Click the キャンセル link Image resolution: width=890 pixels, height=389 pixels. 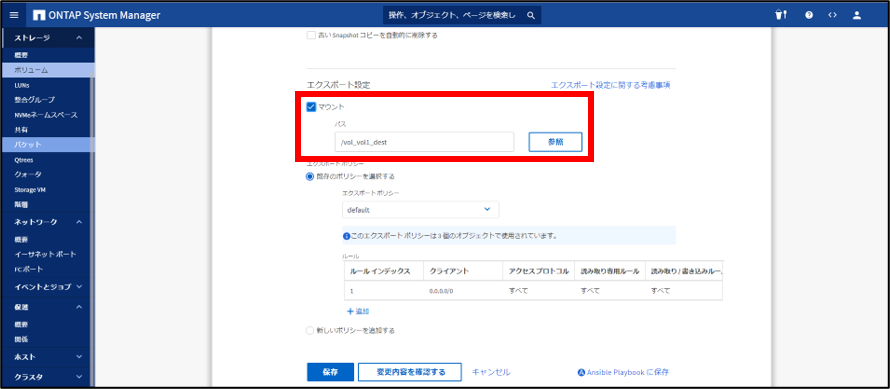[492, 372]
